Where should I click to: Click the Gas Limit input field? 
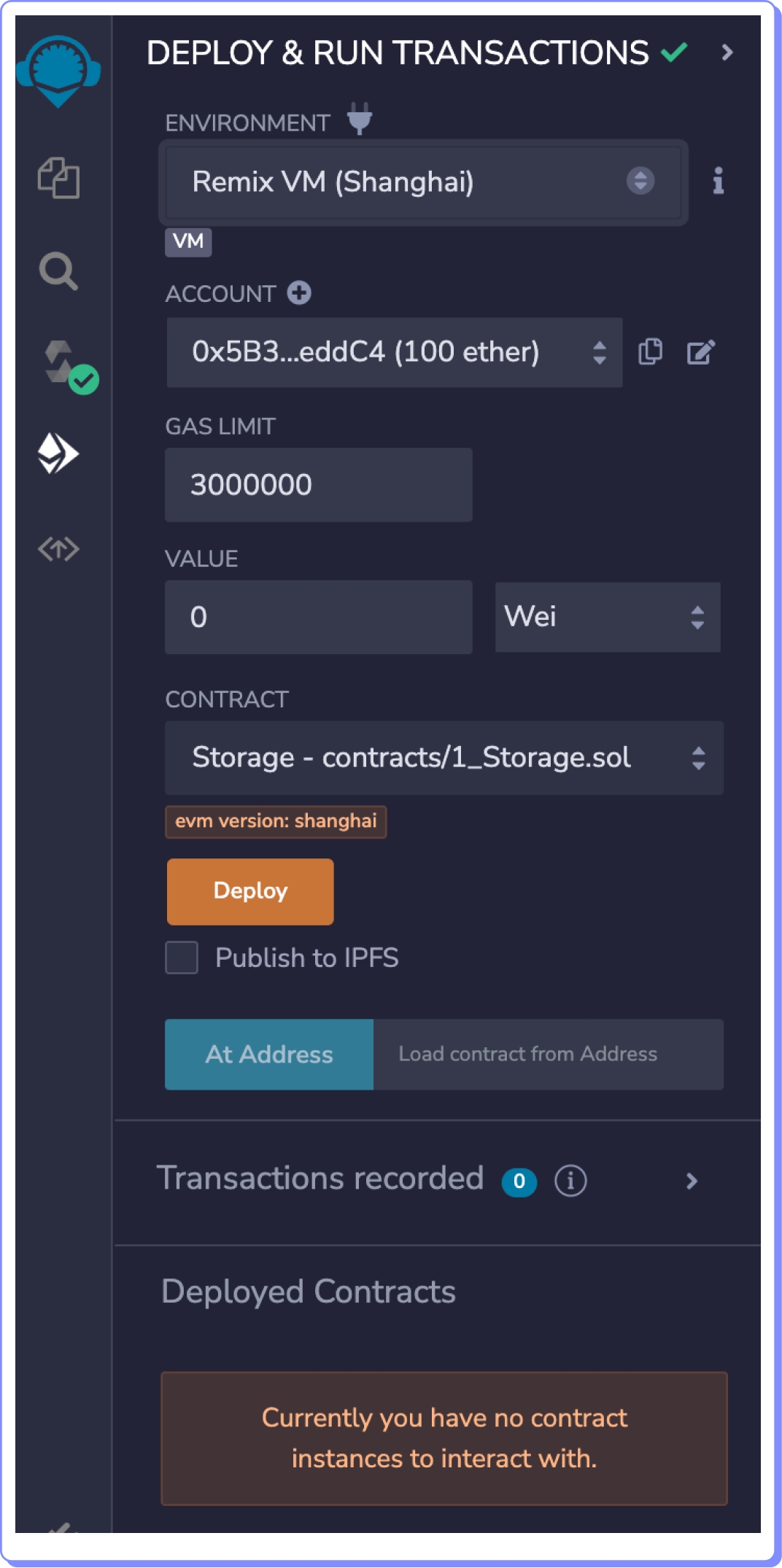pyautogui.click(x=318, y=485)
